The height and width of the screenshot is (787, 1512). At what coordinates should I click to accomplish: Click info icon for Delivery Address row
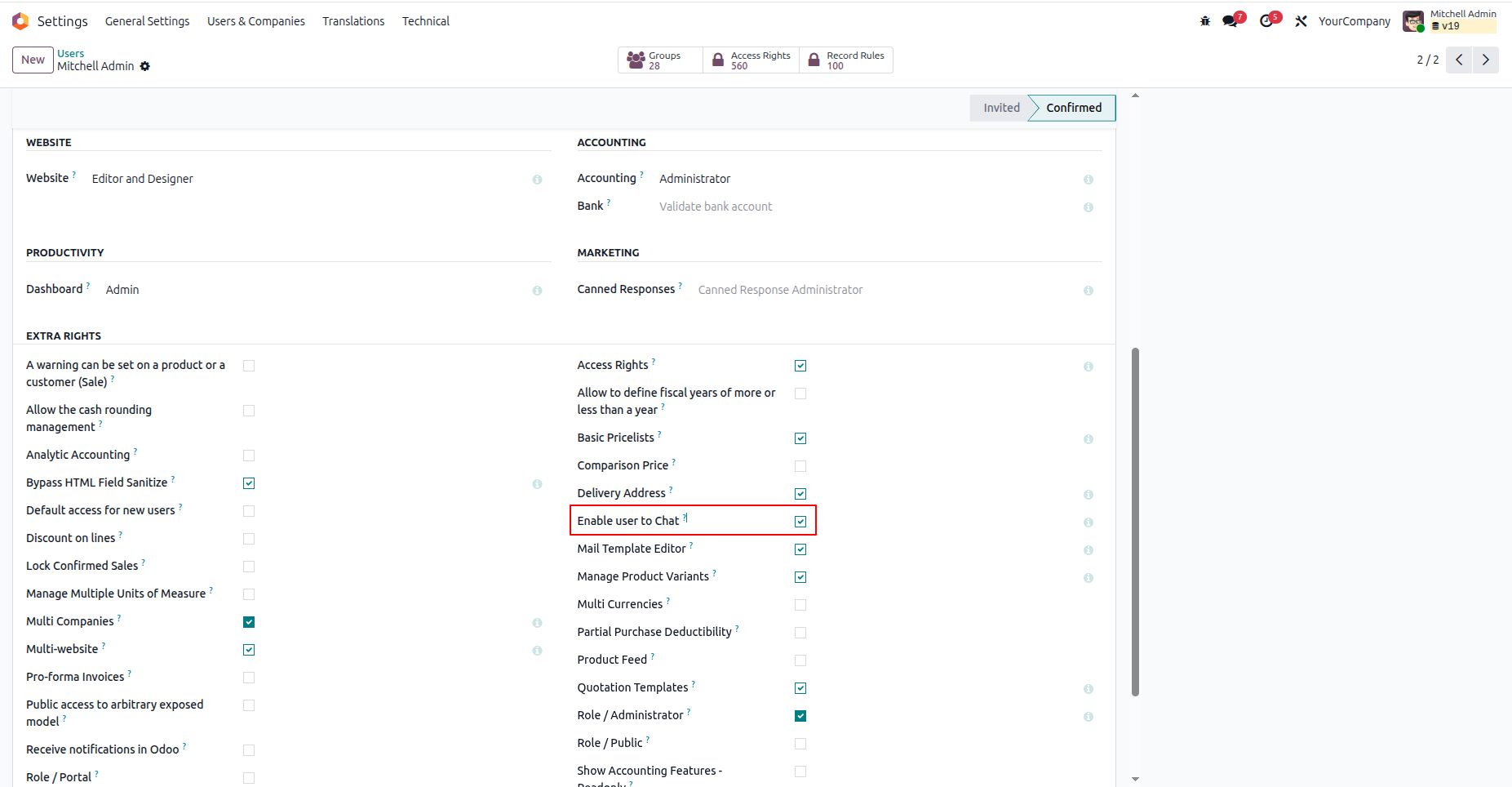(x=1089, y=495)
